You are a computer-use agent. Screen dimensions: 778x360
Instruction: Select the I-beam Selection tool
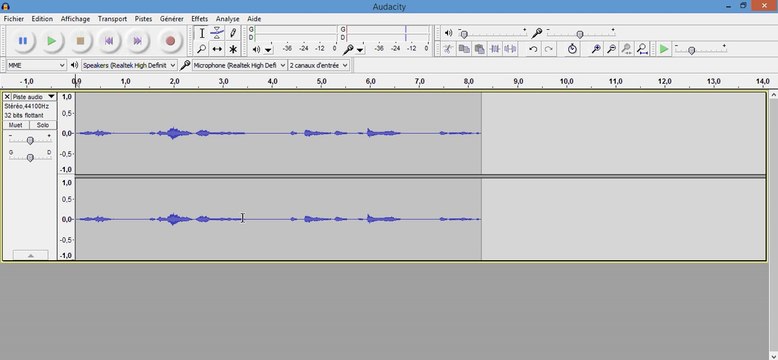[x=201, y=33]
